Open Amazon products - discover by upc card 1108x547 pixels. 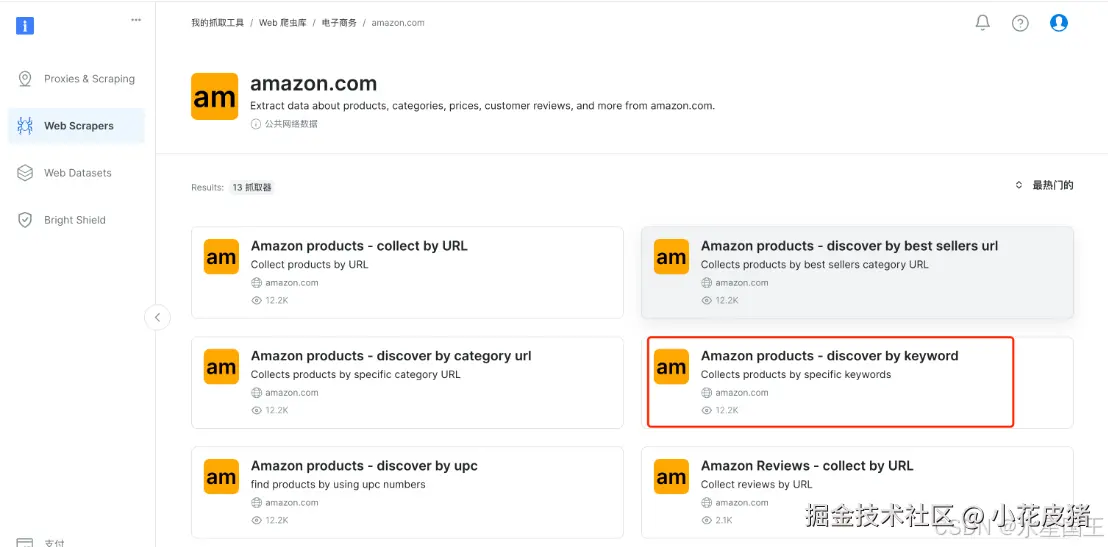pos(364,466)
